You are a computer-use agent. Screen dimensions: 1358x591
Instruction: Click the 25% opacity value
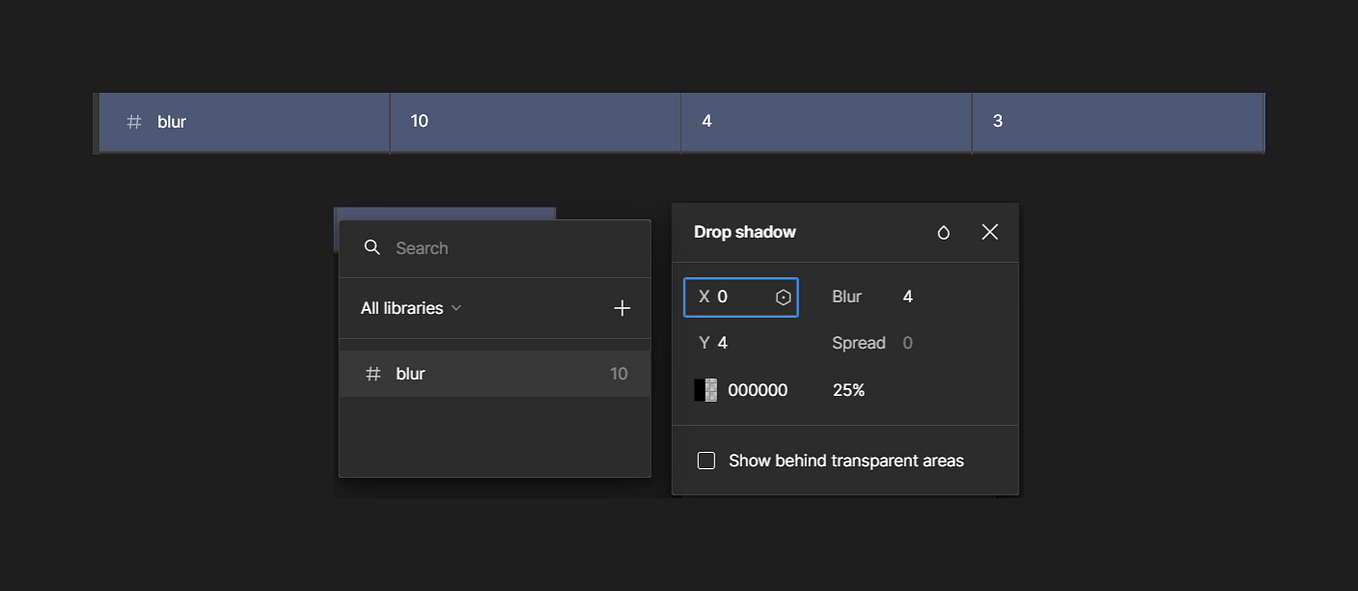pyautogui.click(x=848, y=389)
